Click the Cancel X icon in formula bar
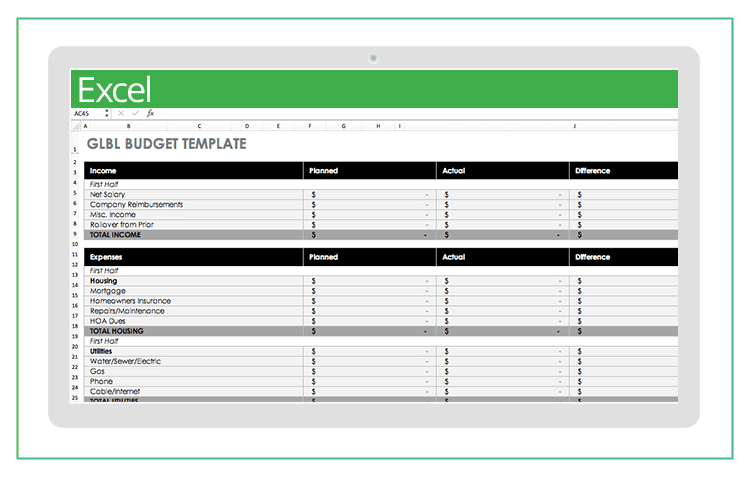This screenshot has width=746, height=479. coord(121,114)
